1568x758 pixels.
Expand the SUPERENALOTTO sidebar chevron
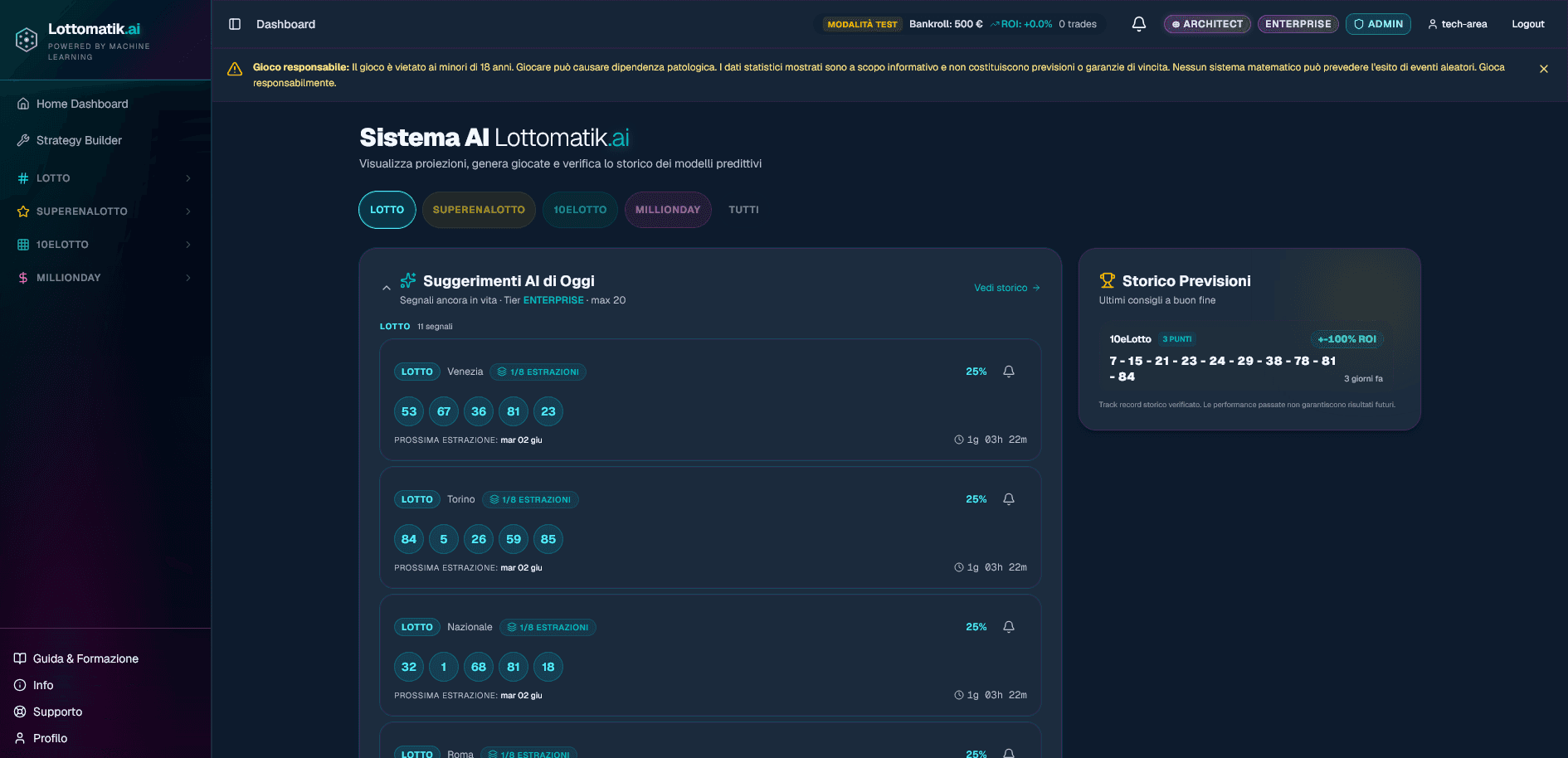[188, 211]
